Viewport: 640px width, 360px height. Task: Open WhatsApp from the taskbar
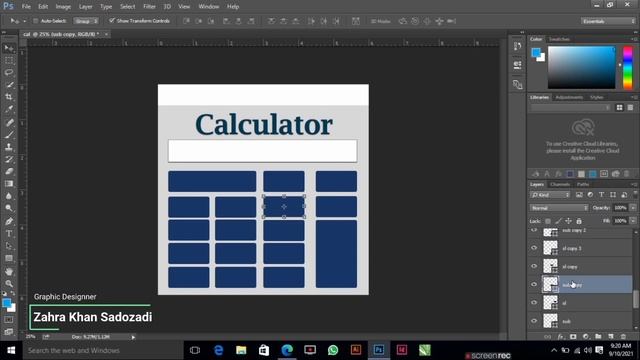[x=333, y=350]
